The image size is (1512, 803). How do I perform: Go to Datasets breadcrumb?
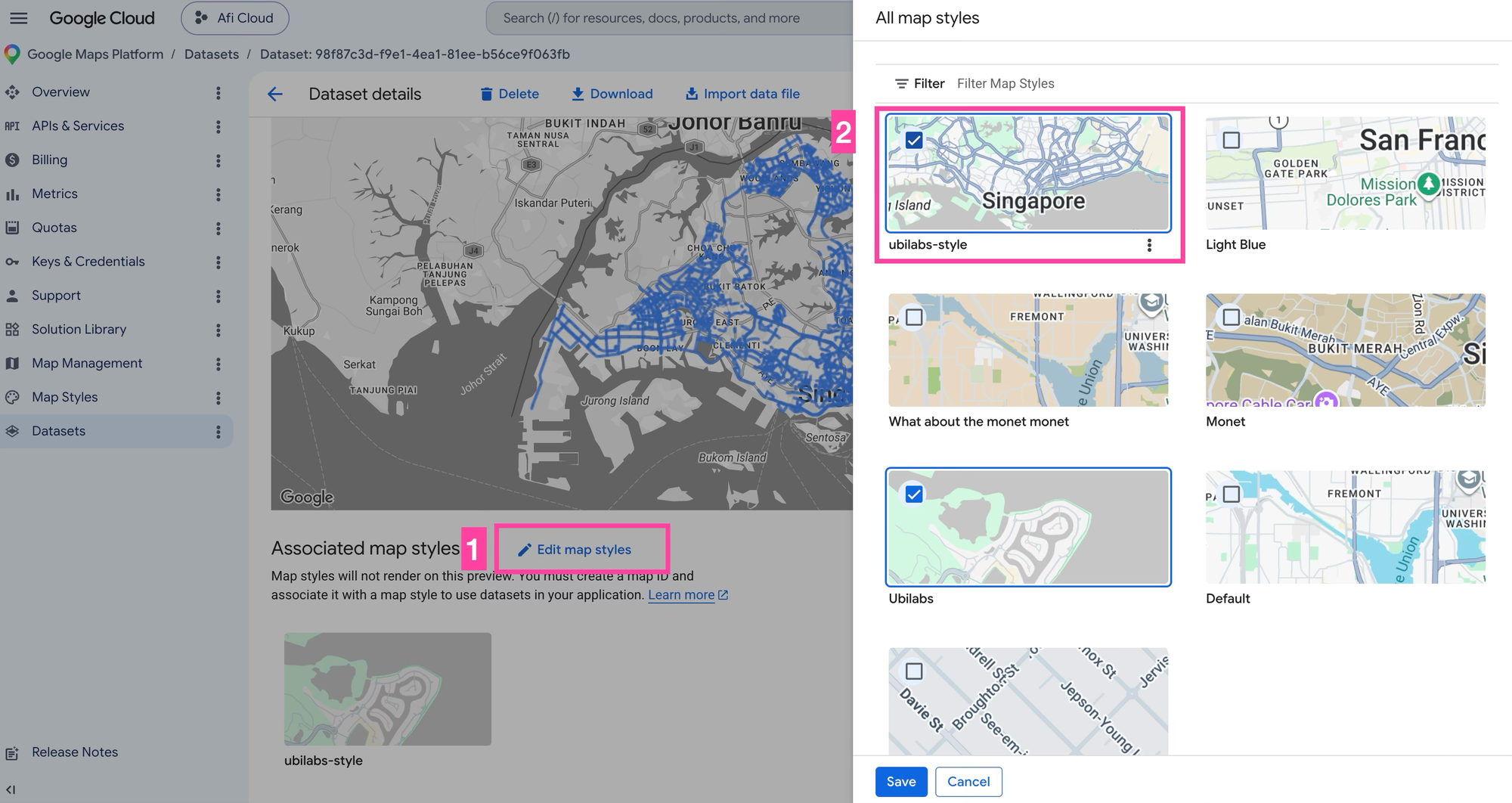pyautogui.click(x=212, y=54)
